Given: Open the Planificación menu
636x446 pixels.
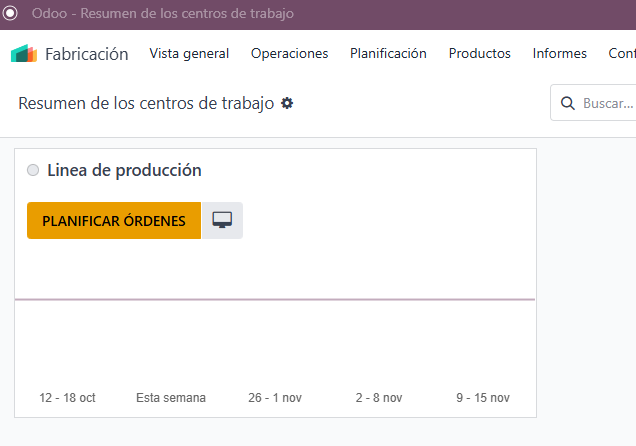Looking at the screenshot, I should [x=388, y=54].
